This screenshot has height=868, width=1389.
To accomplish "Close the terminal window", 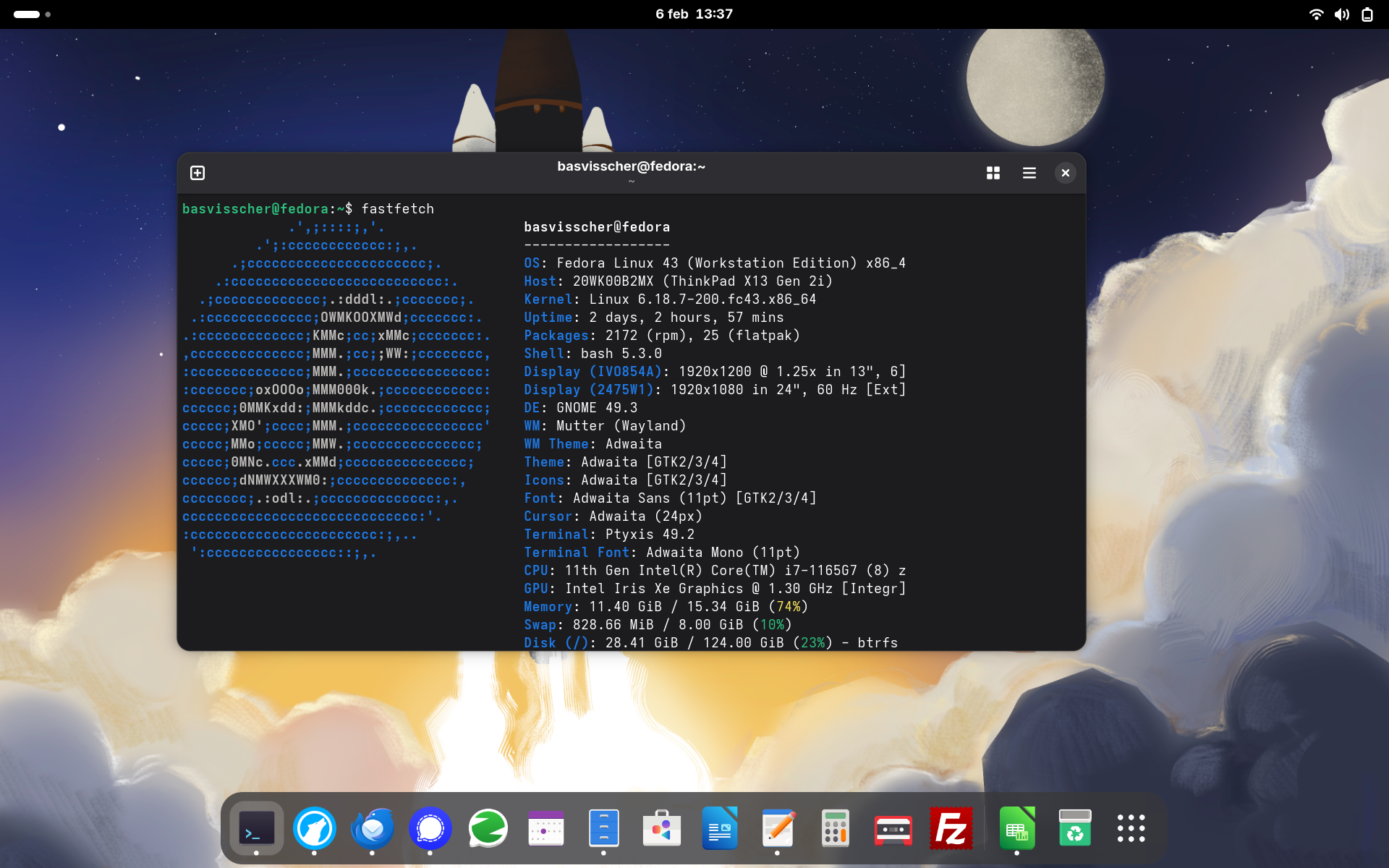I will pos(1065,173).
